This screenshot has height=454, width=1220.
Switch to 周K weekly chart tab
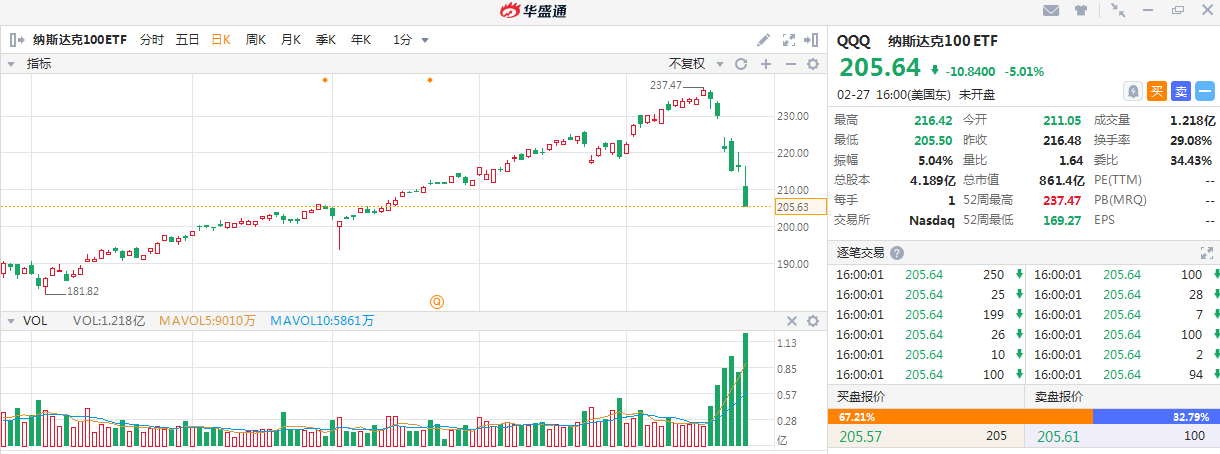(255, 40)
